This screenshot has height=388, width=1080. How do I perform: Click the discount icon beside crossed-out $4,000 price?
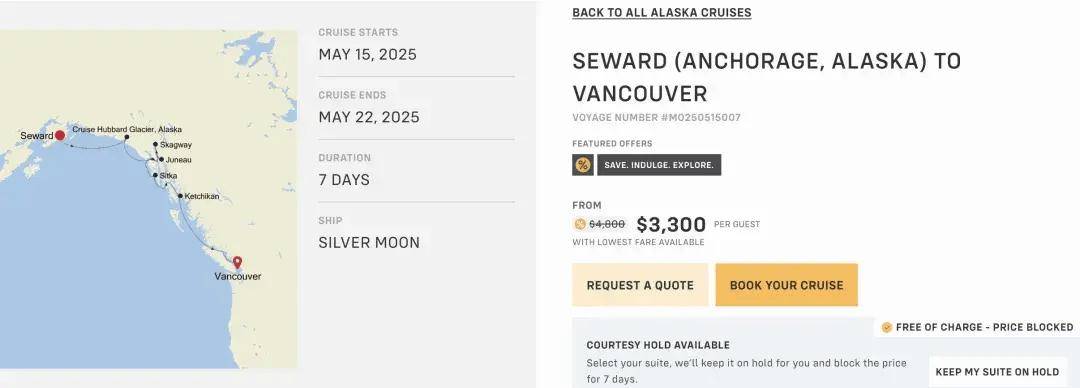point(579,224)
